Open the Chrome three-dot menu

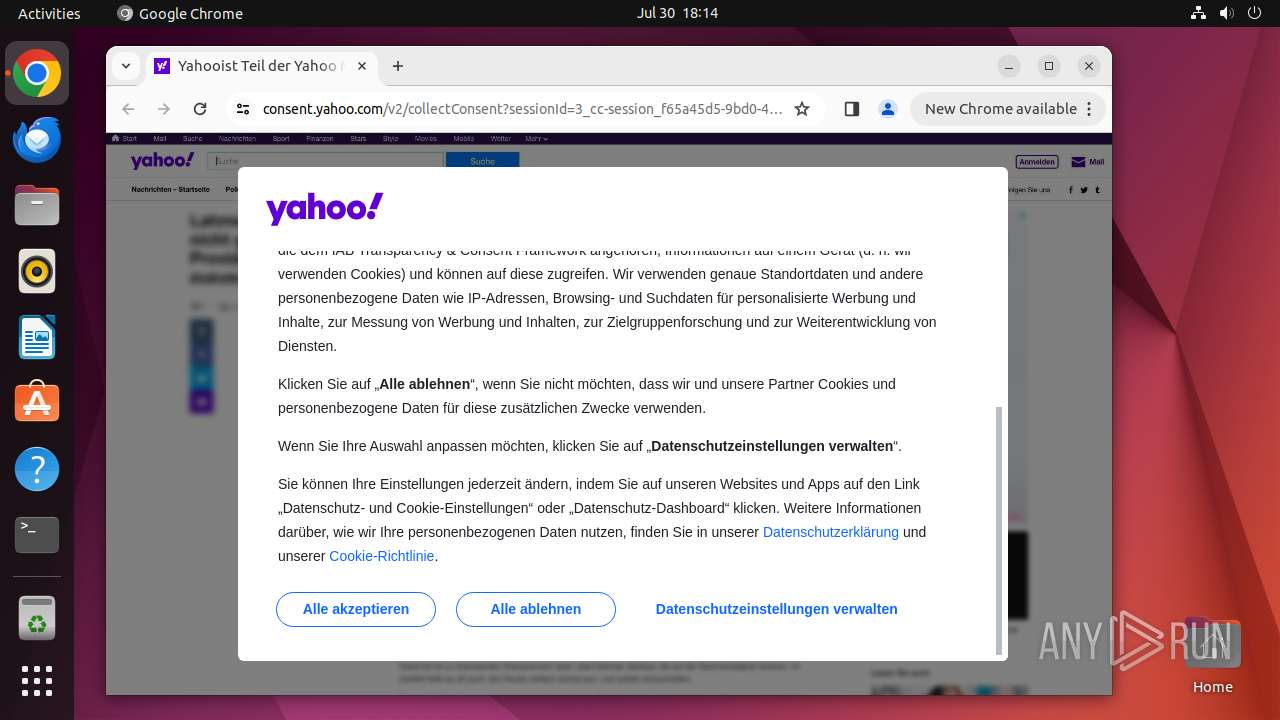tap(1090, 109)
